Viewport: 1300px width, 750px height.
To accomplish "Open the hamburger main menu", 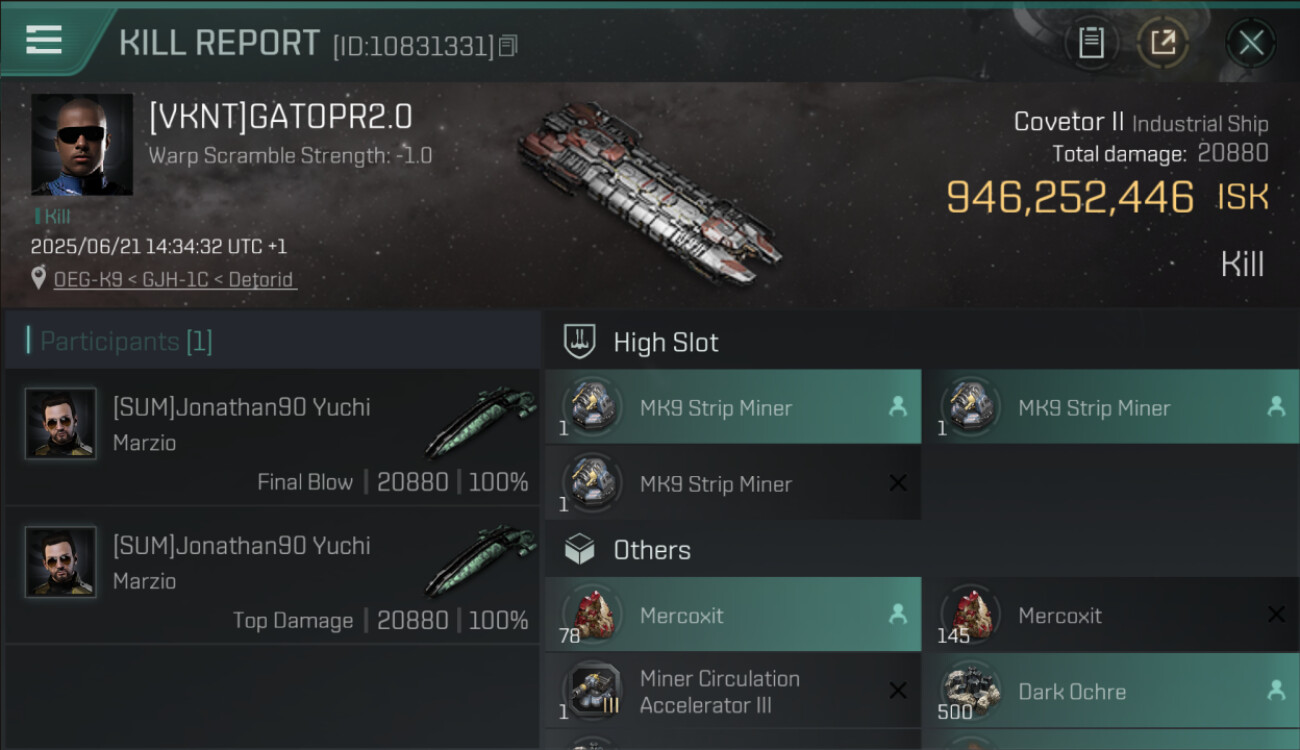I will click(x=44, y=41).
